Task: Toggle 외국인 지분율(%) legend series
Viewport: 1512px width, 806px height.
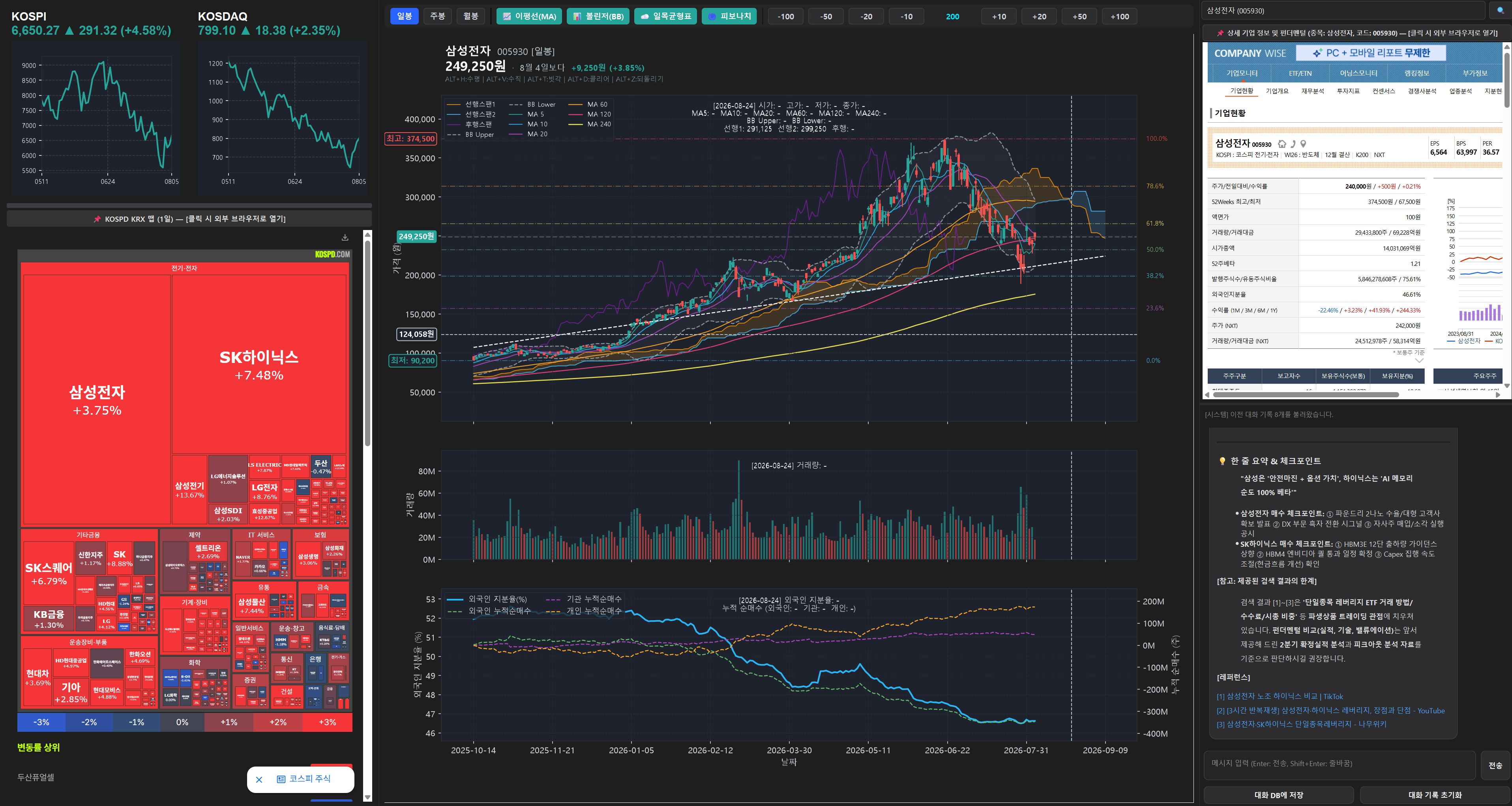Action: (x=487, y=600)
